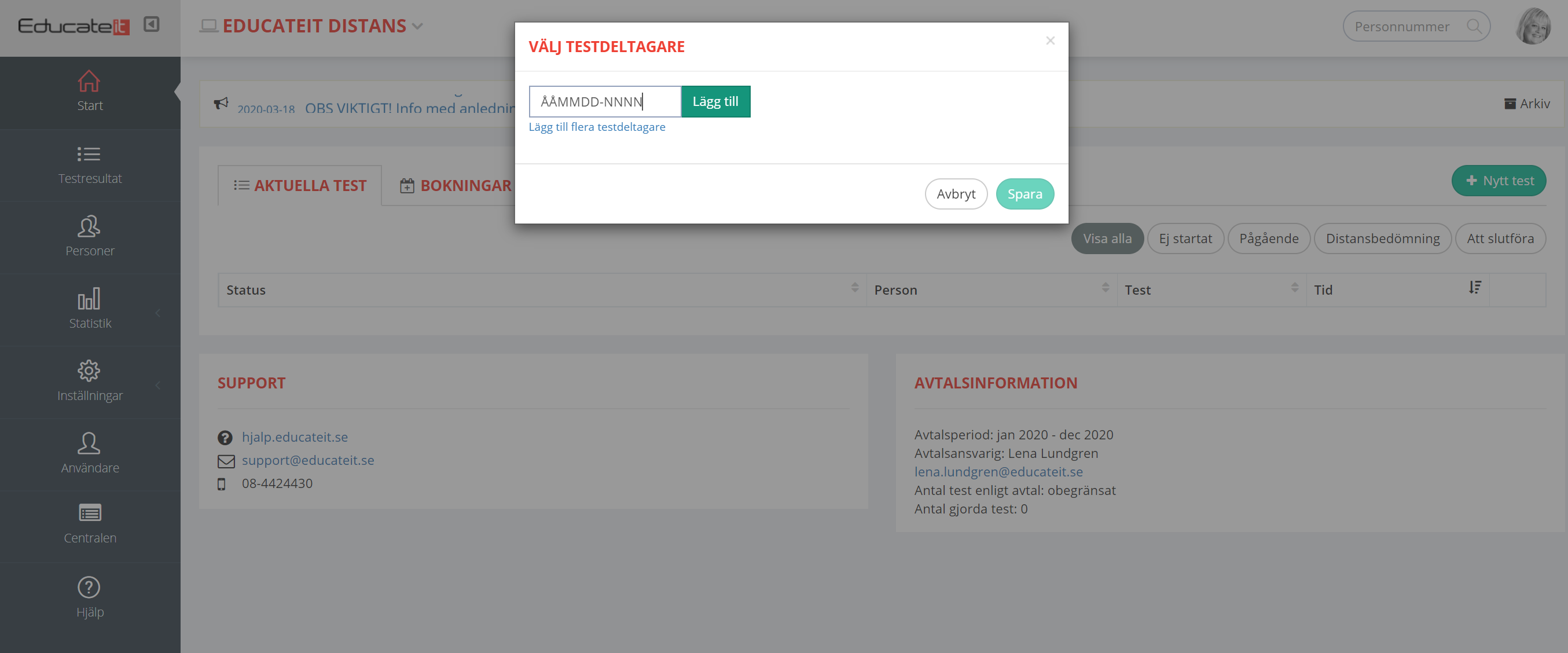
Task: Switch to the AKTUELLA TEST tab
Action: coord(310,185)
